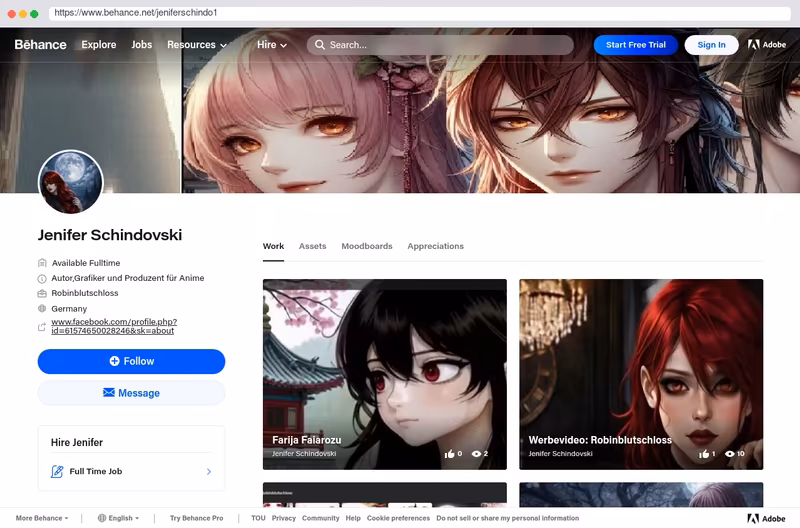The width and height of the screenshot is (800, 528).
Task: Click the Jenifer Schindovski profile name heading
Action: 110,235
